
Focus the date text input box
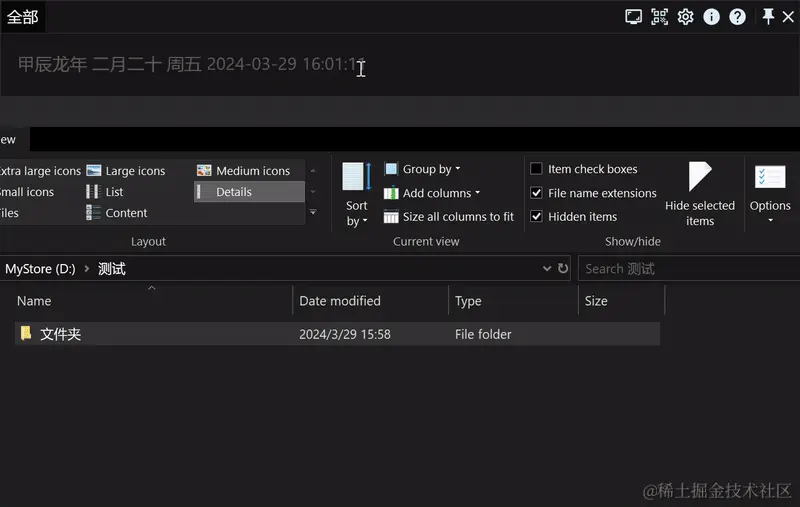coord(399,65)
